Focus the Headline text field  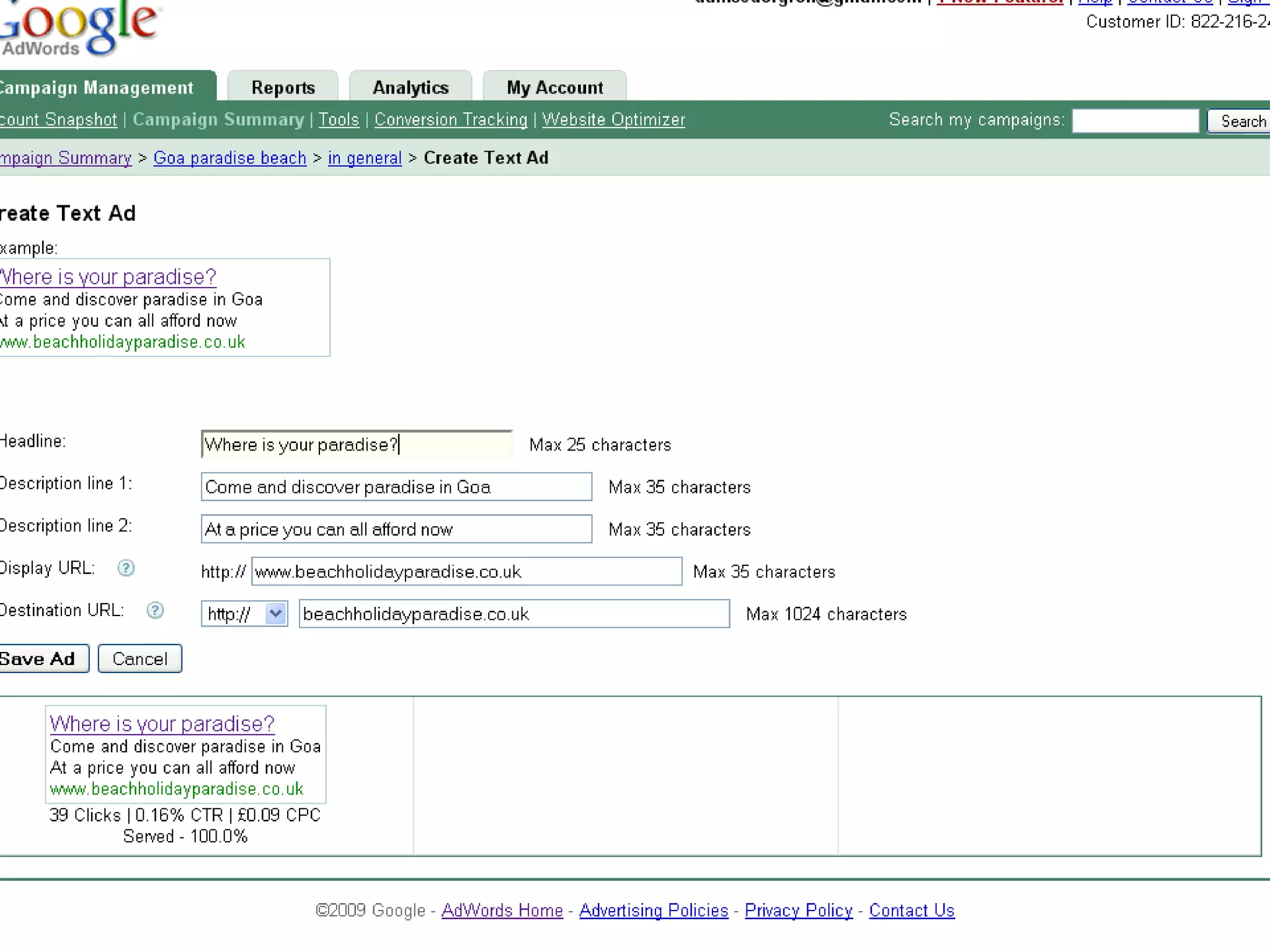pyautogui.click(x=357, y=444)
